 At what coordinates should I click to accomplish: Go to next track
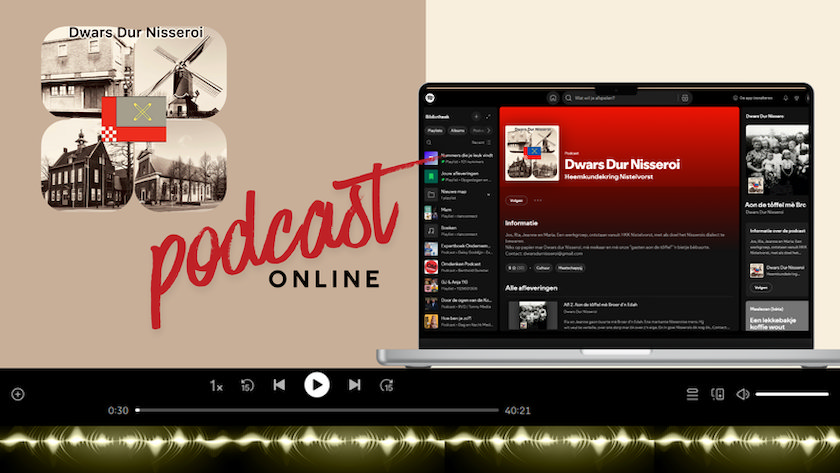354,385
